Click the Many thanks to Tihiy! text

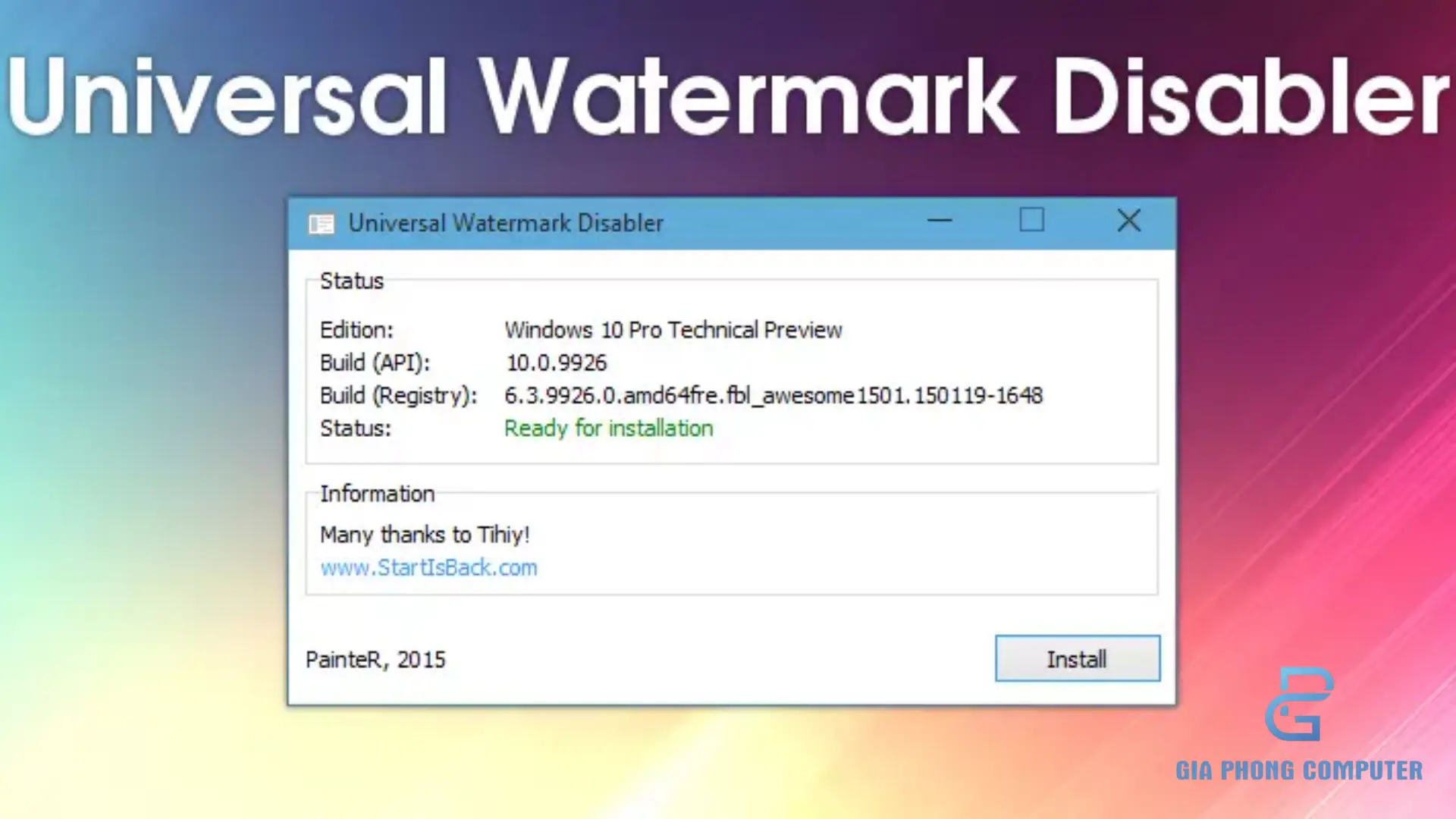(x=425, y=535)
